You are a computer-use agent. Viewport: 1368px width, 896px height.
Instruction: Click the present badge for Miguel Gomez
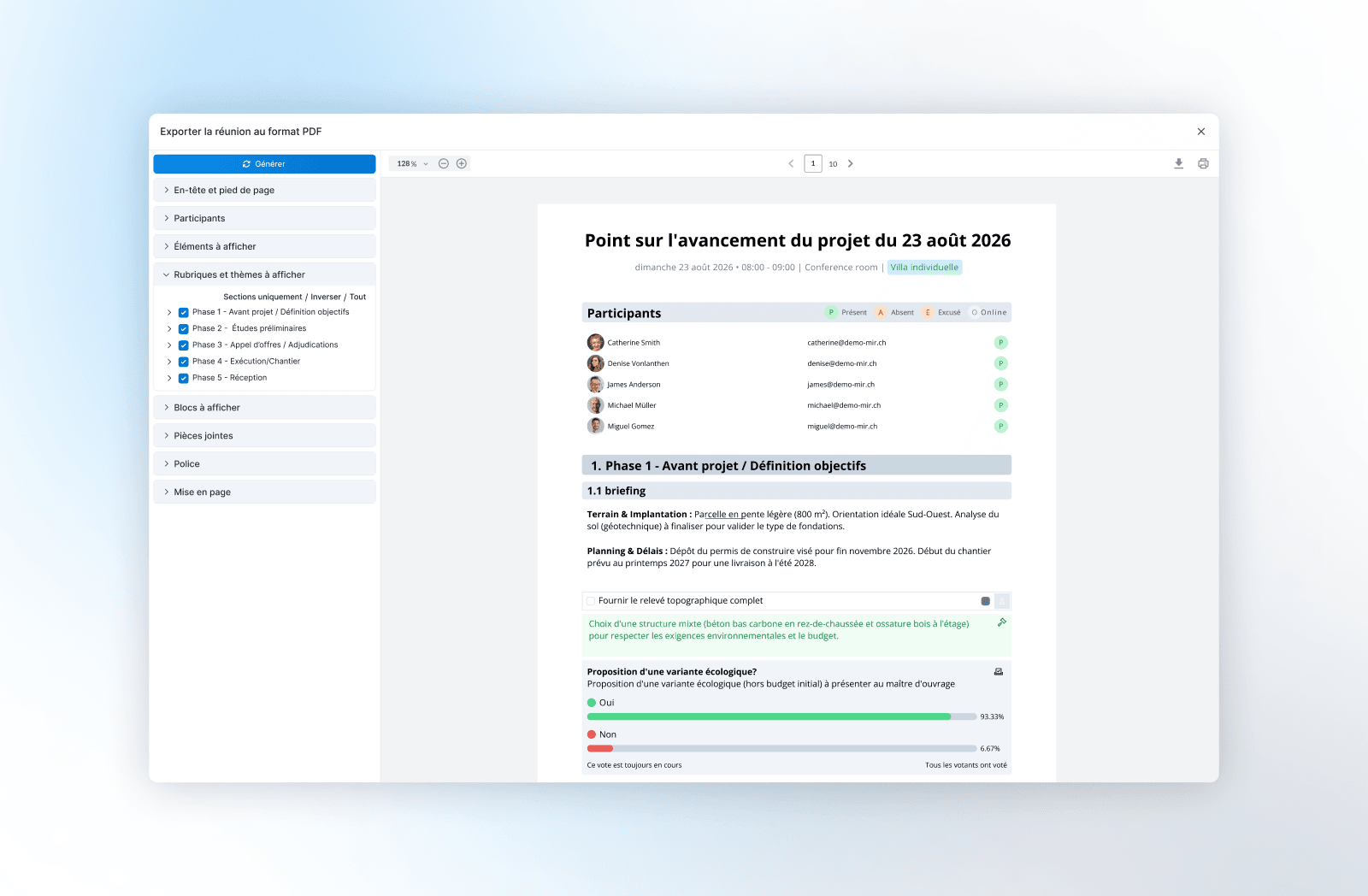(1000, 426)
